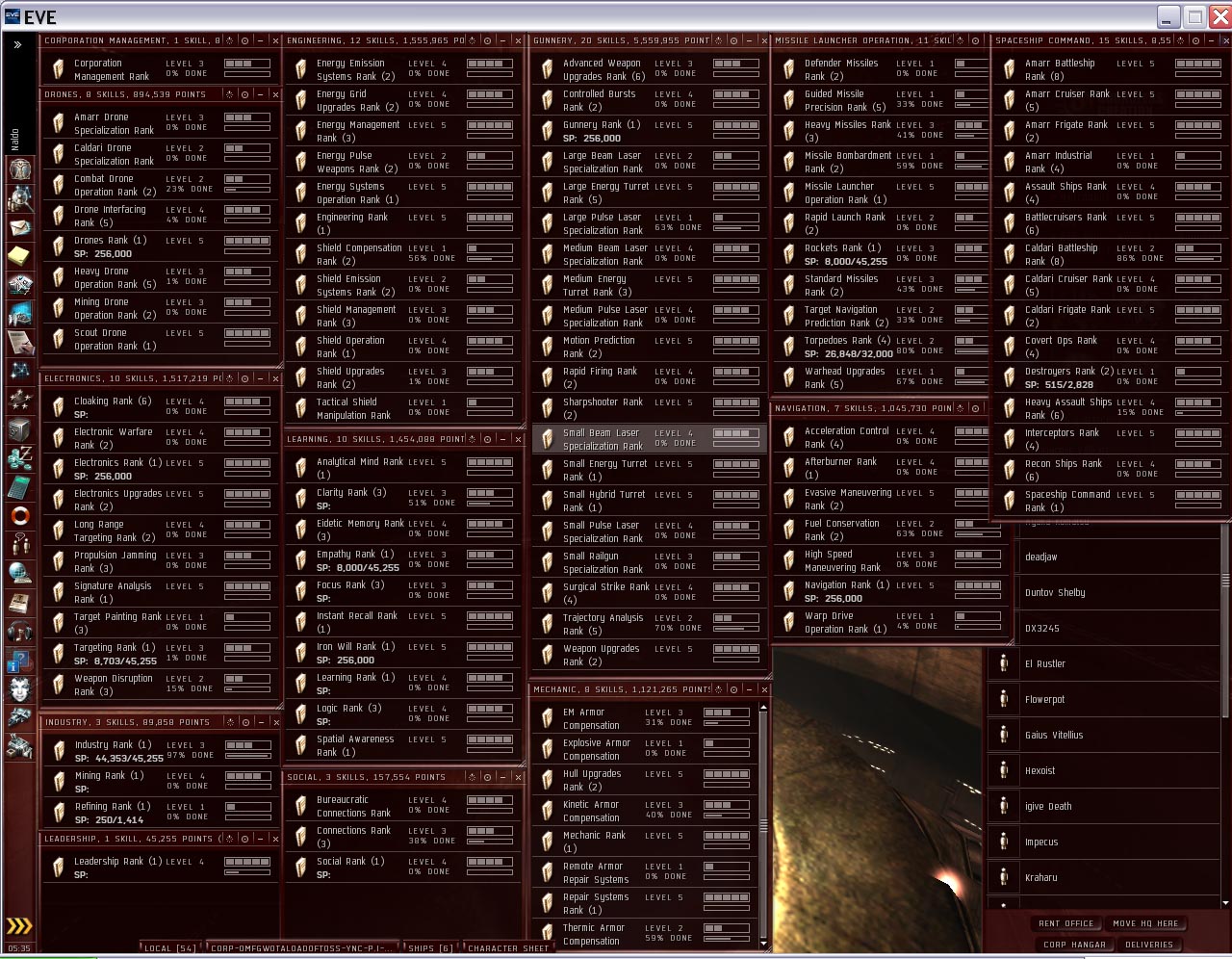Image resolution: width=1232 pixels, height=959 pixels.
Task: Open the book Journal sidebar icon
Action: click(x=20, y=603)
